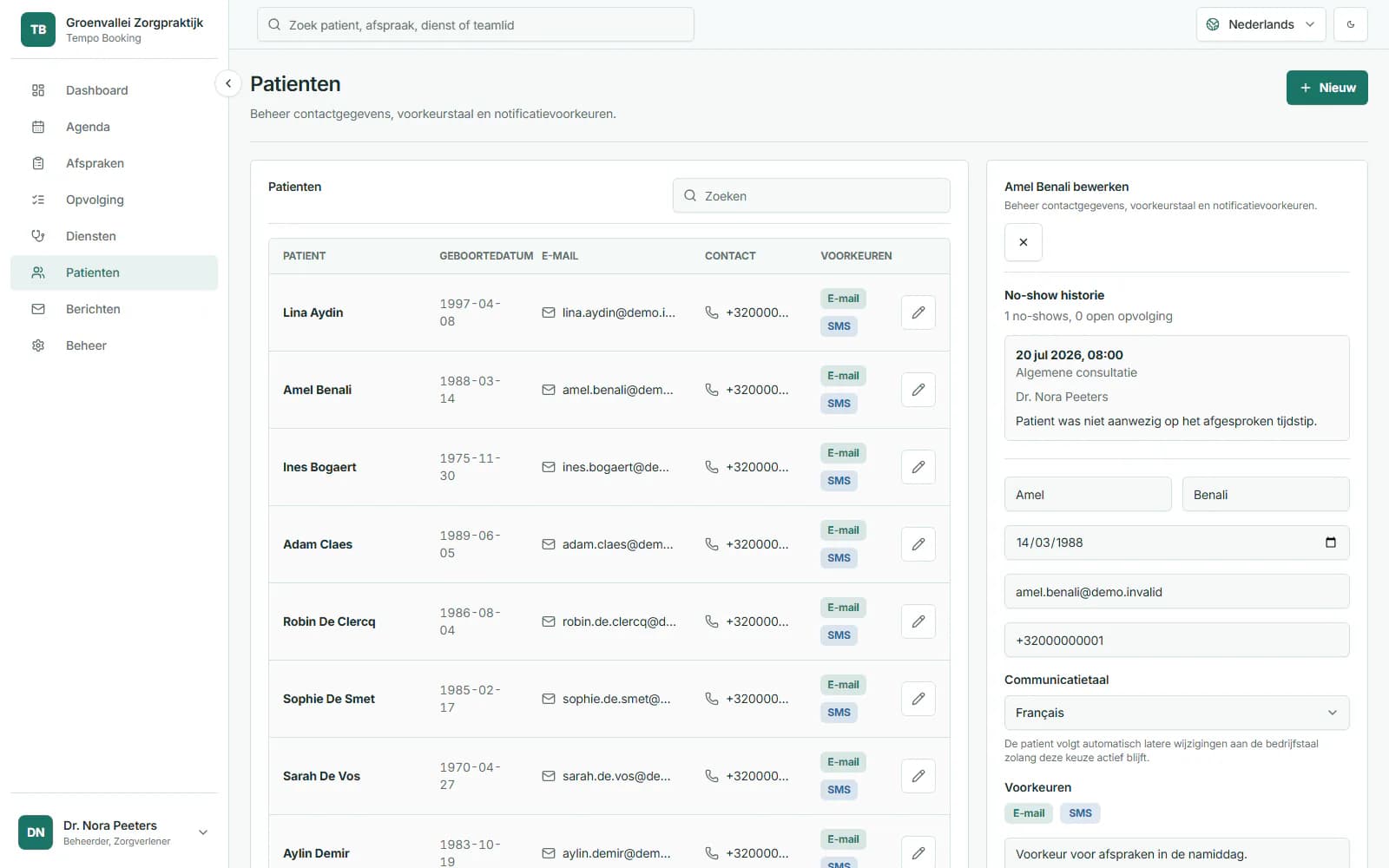1389x868 pixels.
Task: Click the pencil icon for Ines Bogaert
Action: 918,467
